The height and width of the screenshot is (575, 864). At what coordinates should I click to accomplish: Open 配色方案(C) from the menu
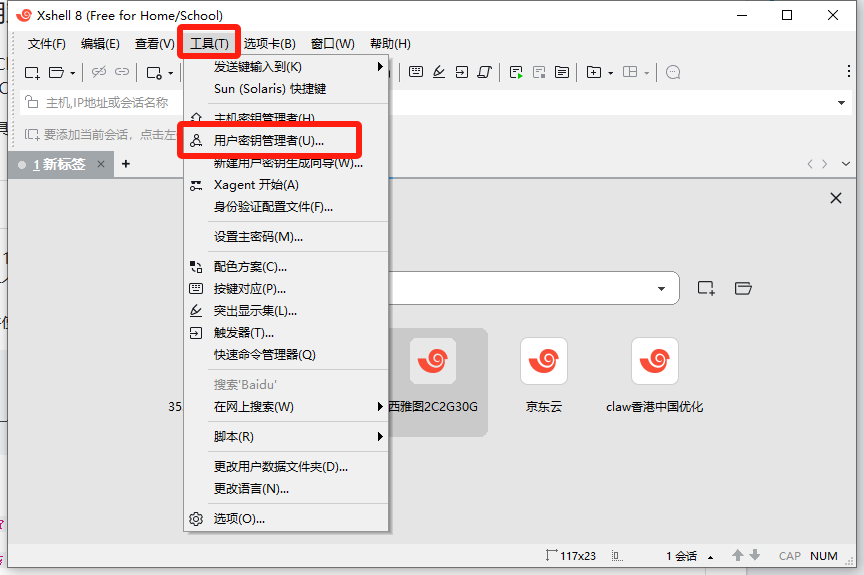(286, 267)
